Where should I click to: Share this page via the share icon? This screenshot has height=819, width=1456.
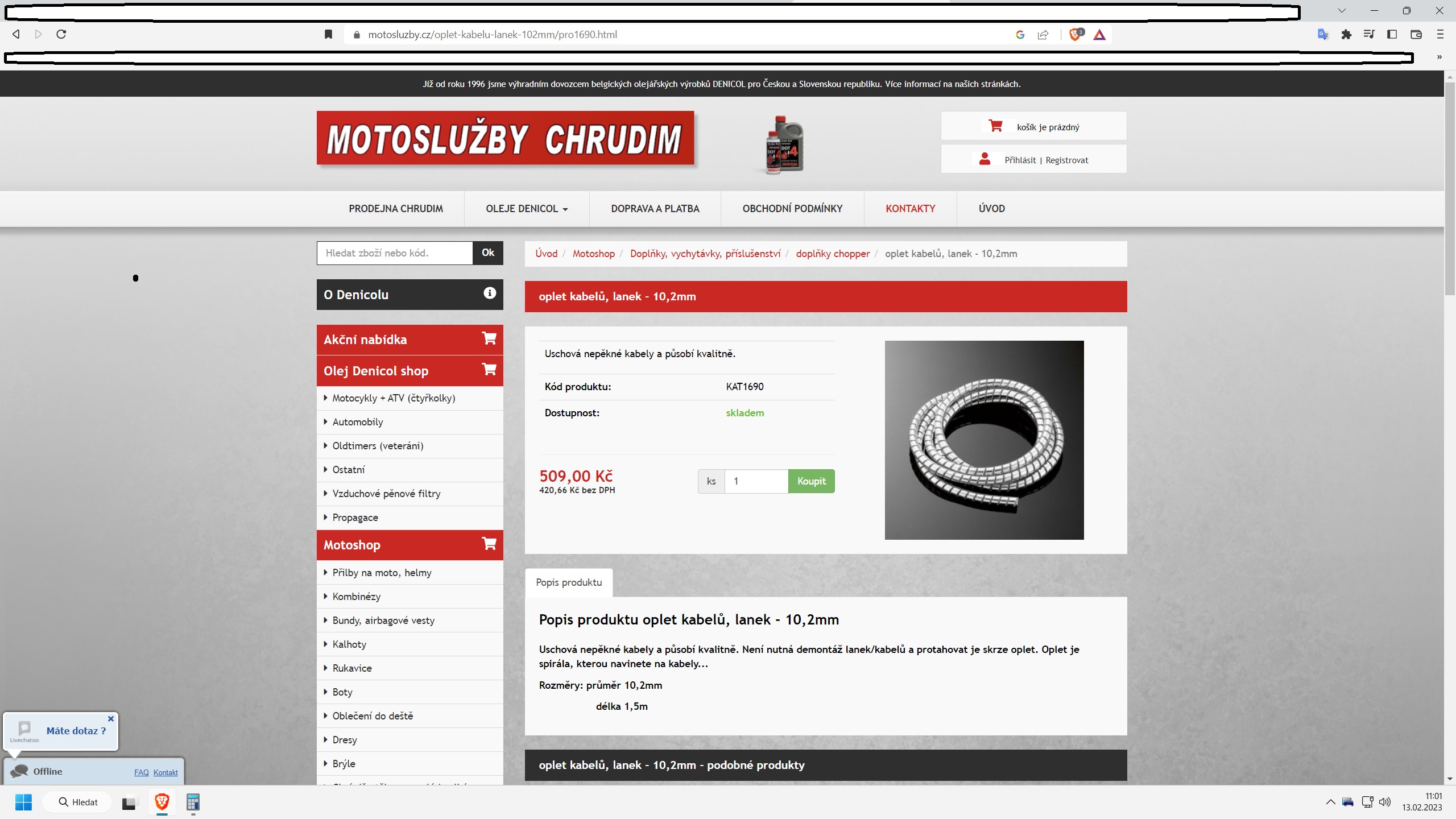pos(1043,35)
